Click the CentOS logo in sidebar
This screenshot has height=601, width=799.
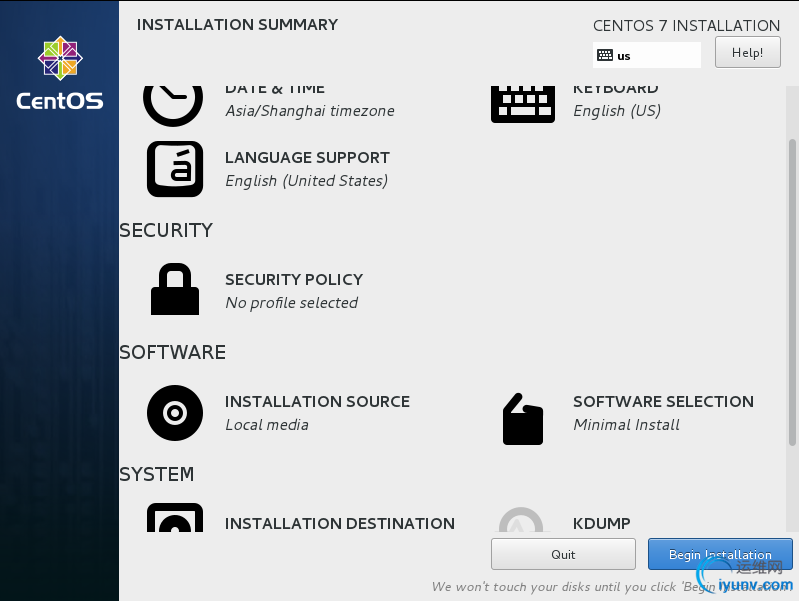[x=60, y=73]
